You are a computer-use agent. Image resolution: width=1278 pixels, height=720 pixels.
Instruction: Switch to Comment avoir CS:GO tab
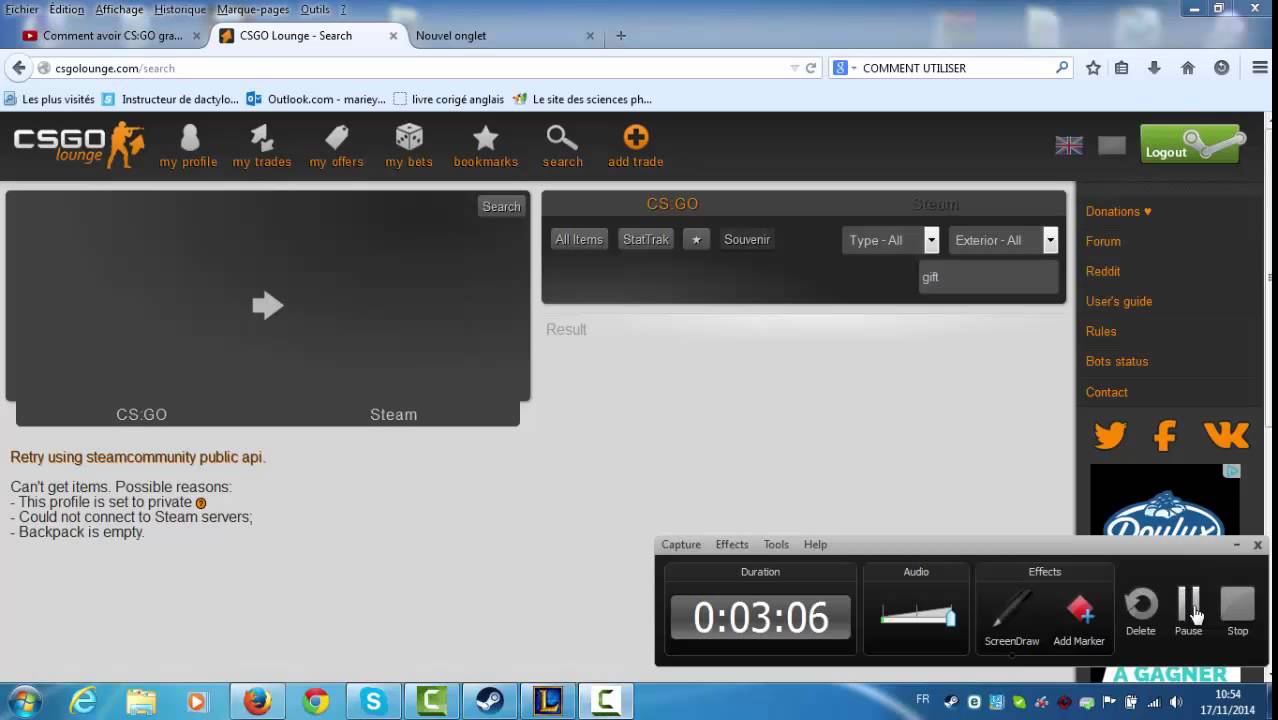pyautogui.click(x=113, y=36)
